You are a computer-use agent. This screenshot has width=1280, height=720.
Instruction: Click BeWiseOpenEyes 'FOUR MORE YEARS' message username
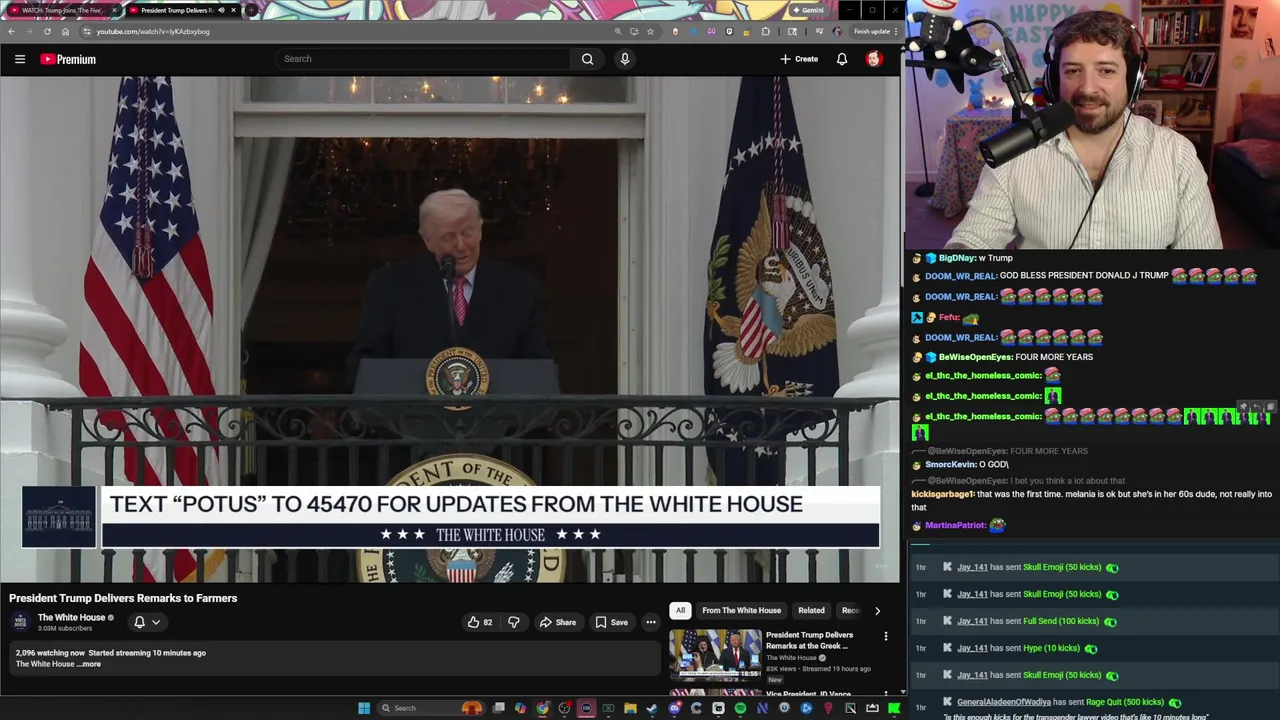click(975, 357)
